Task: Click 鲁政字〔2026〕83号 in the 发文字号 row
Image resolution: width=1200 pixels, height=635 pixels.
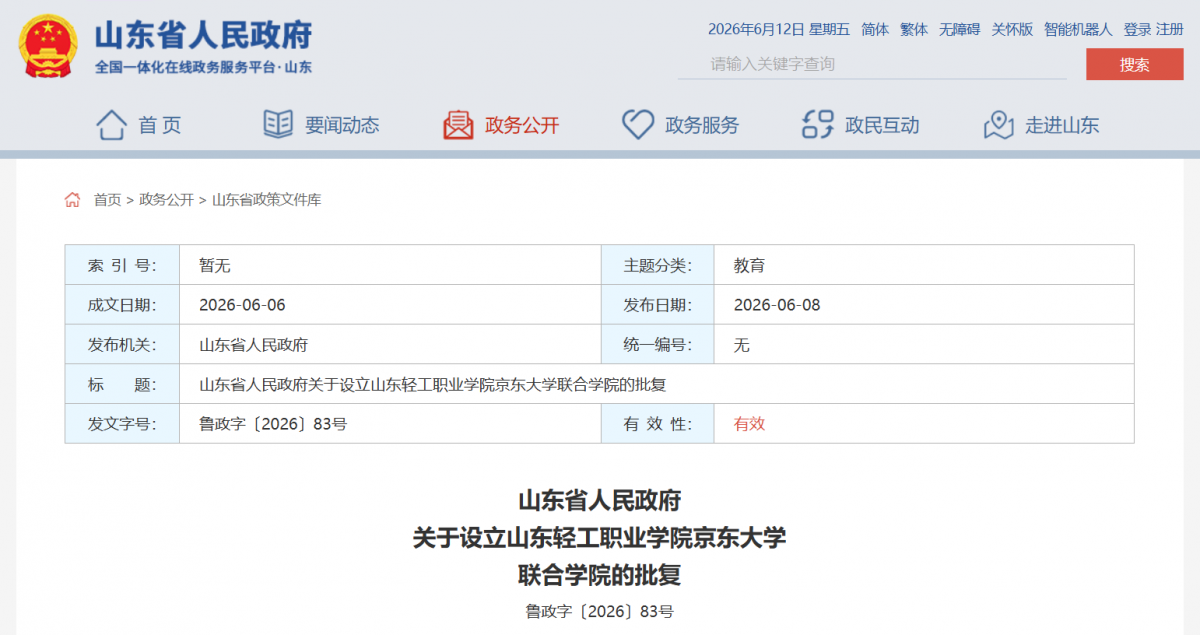Action: coord(273,424)
